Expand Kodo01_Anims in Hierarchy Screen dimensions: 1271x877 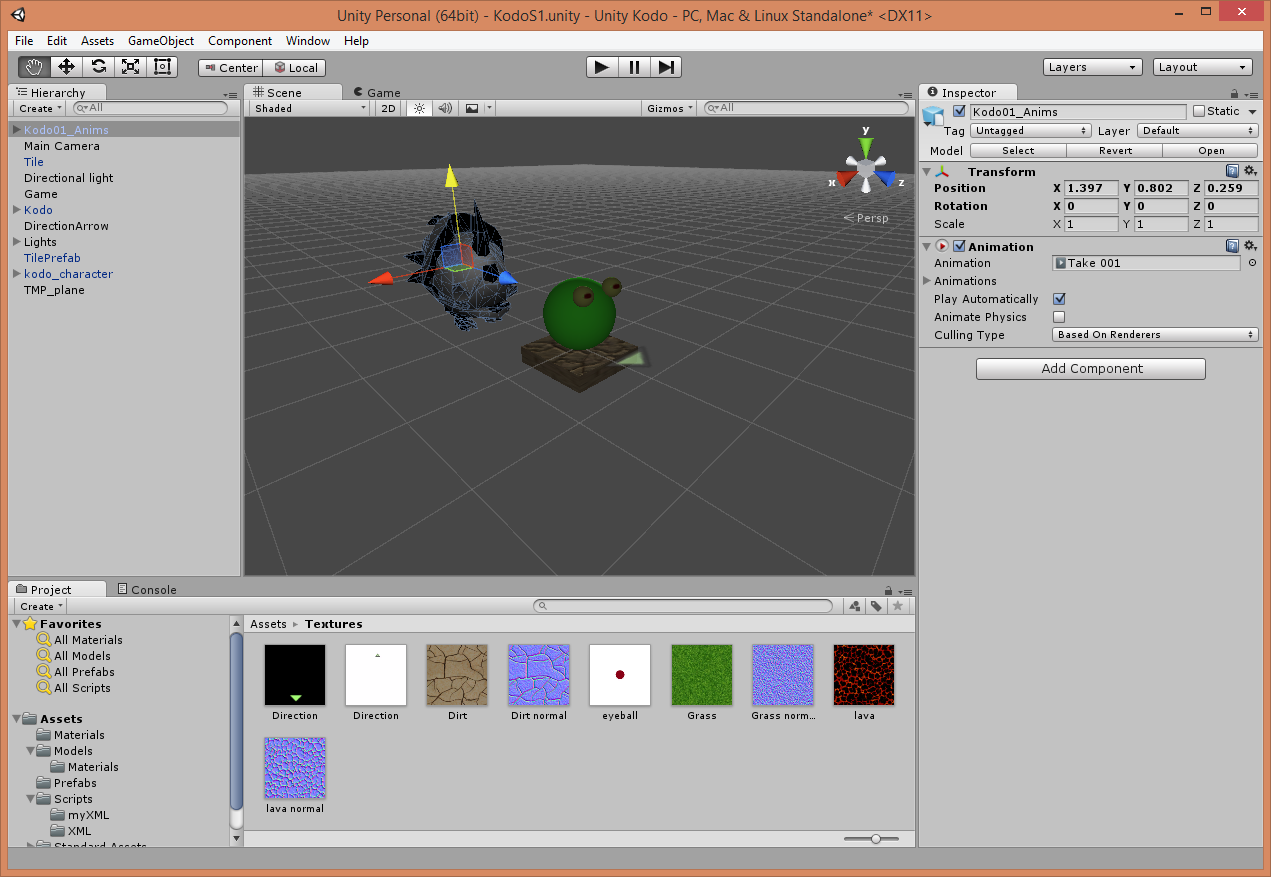point(17,130)
